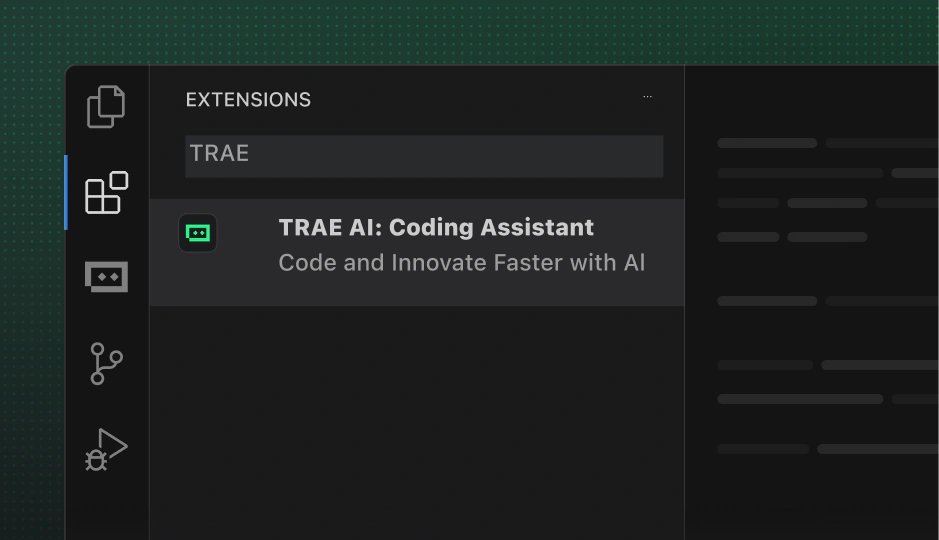The width and height of the screenshot is (939, 540).
Task: Open the Run and Debug bug icon
Action: click(107, 450)
